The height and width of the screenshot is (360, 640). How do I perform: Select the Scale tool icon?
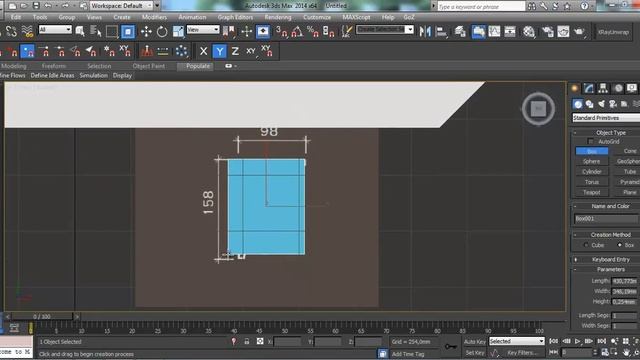178,31
